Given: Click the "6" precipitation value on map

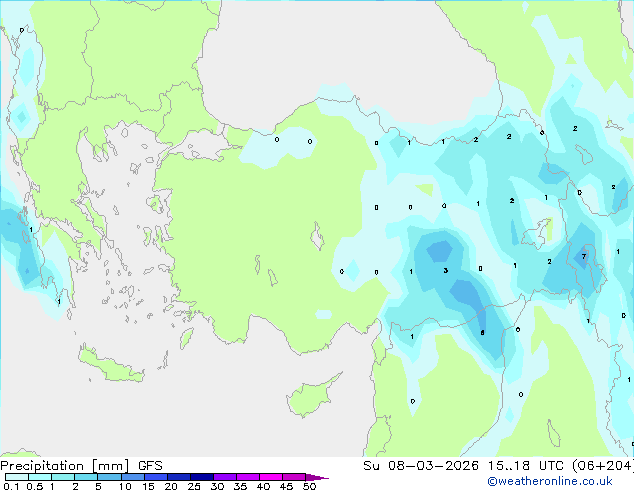Looking at the screenshot, I should (482, 333).
